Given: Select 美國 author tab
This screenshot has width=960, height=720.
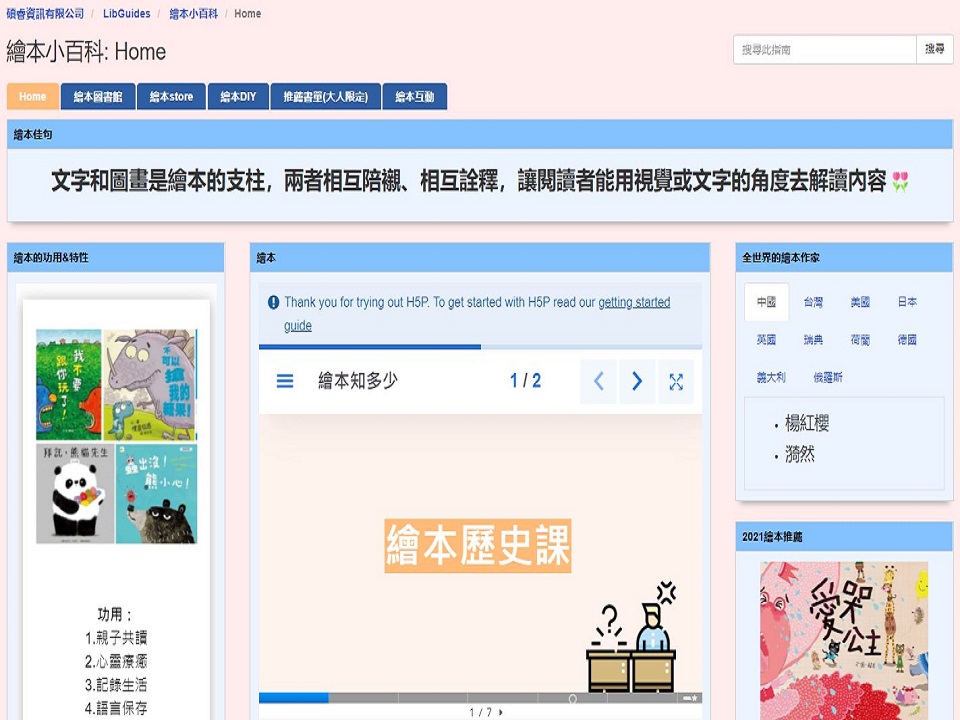Looking at the screenshot, I should [x=860, y=302].
